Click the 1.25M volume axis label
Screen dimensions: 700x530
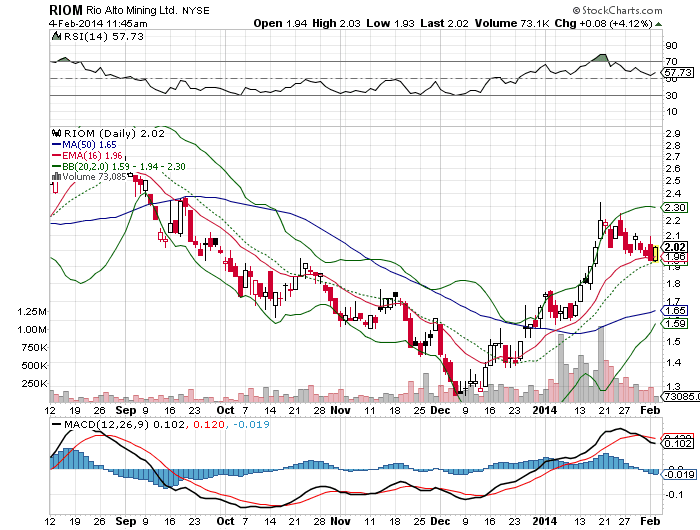point(32,312)
